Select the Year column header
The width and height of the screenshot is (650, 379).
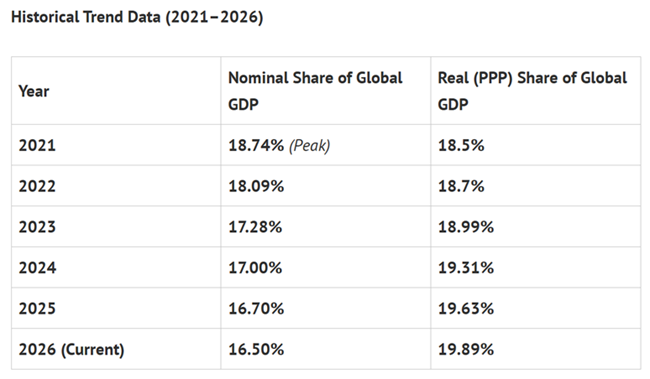click(x=34, y=91)
